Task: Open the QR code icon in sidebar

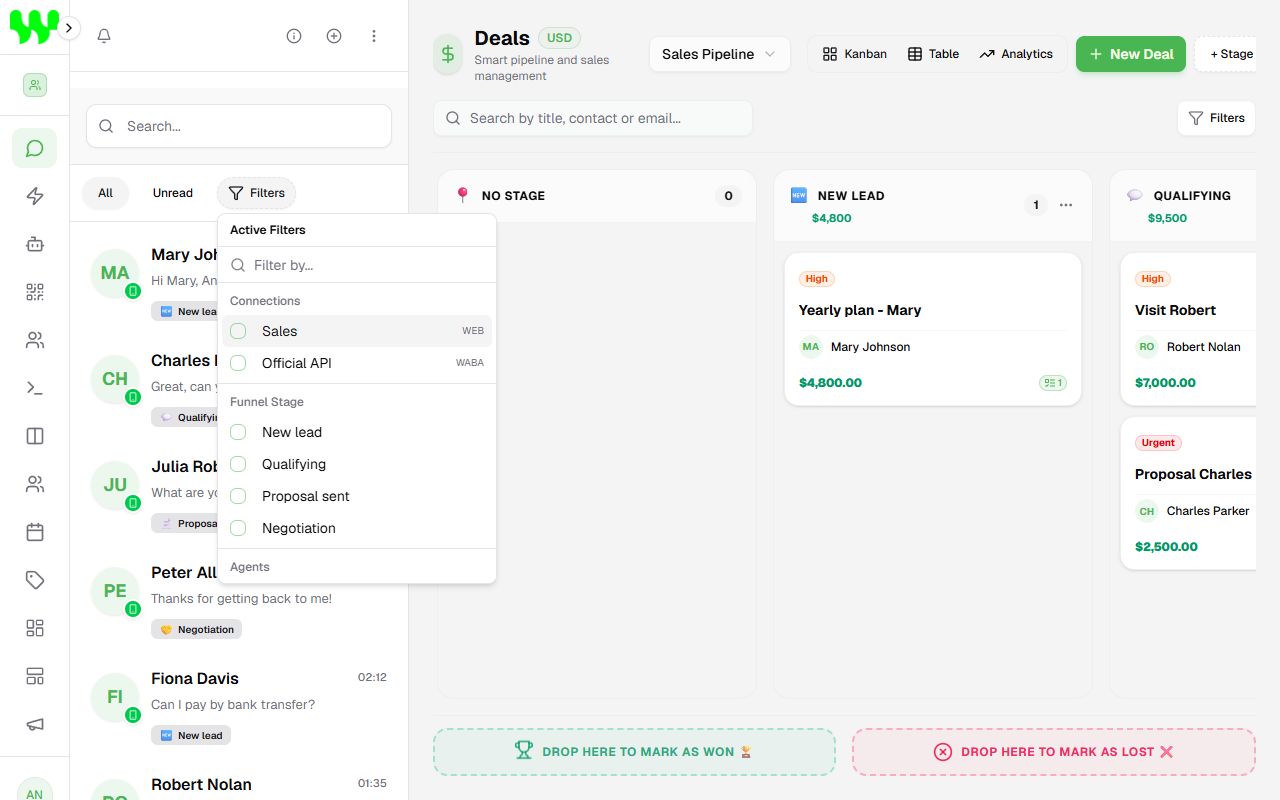Action: coord(35,292)
